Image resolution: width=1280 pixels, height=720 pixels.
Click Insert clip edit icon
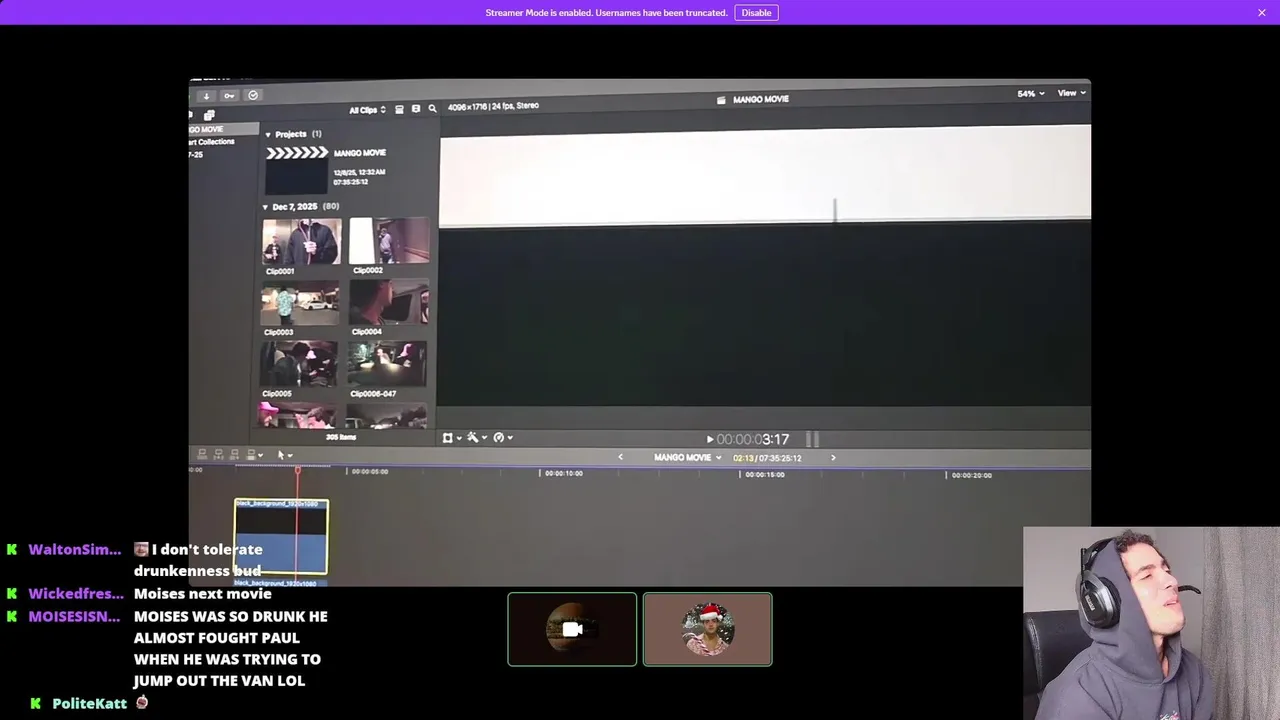click(x=218, y=455)
